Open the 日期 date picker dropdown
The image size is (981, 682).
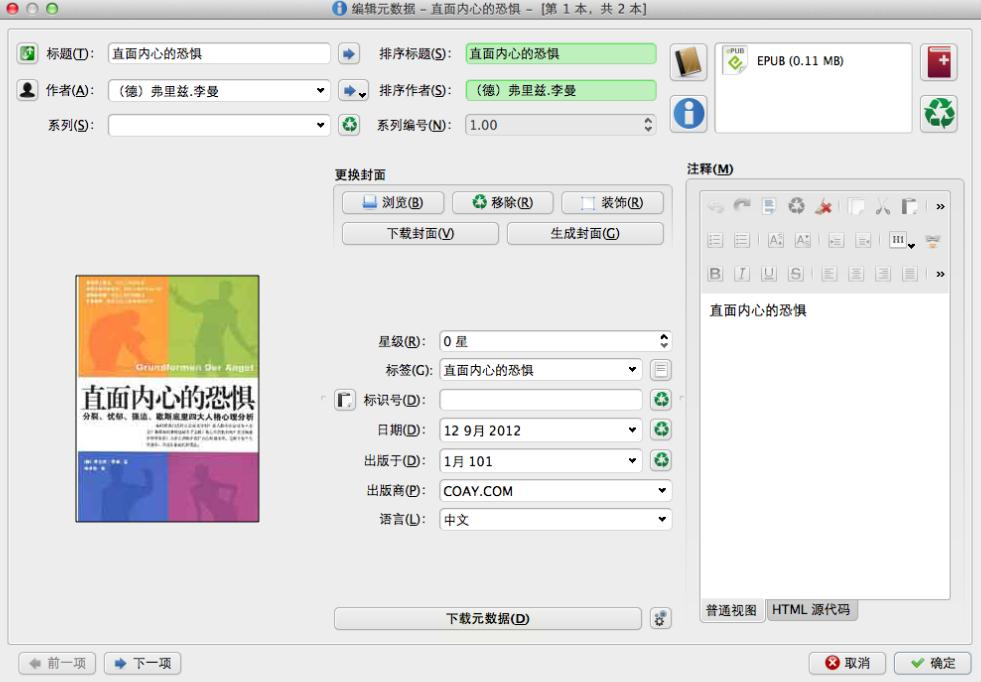point(633,429)
